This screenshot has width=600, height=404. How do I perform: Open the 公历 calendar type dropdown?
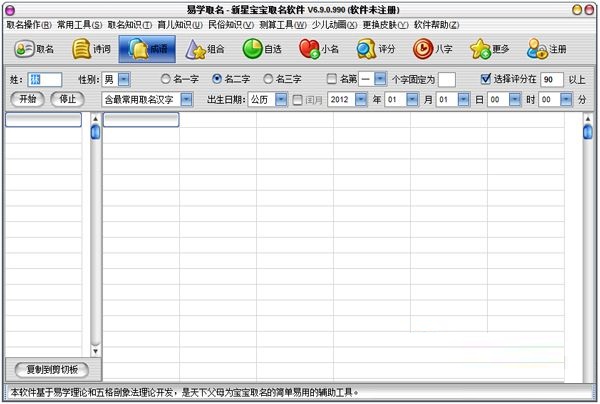pyautogui.click(x=281, y=100)
